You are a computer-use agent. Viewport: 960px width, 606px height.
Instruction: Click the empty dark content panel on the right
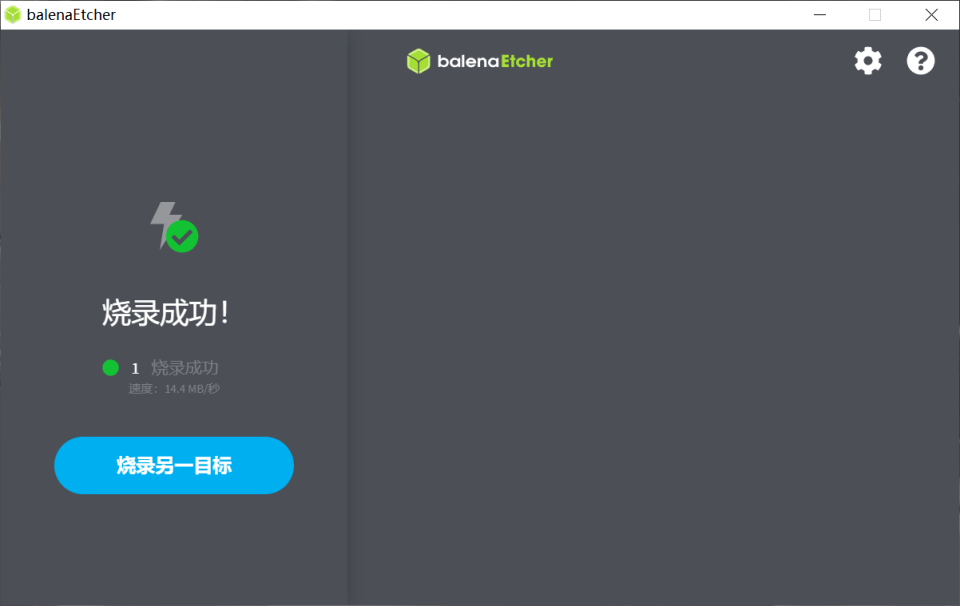(655, 350)
